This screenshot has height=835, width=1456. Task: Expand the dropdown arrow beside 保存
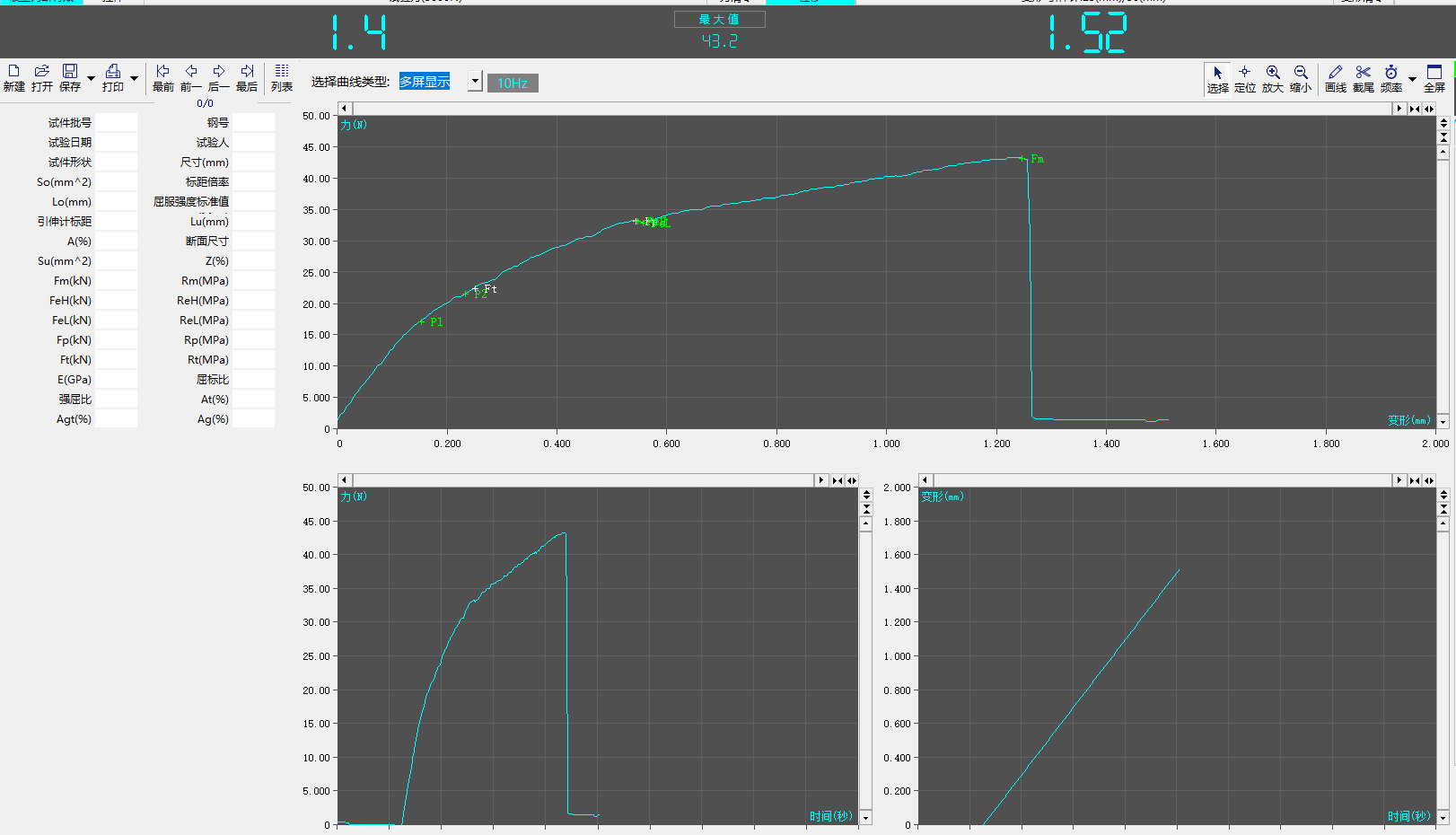91,79
